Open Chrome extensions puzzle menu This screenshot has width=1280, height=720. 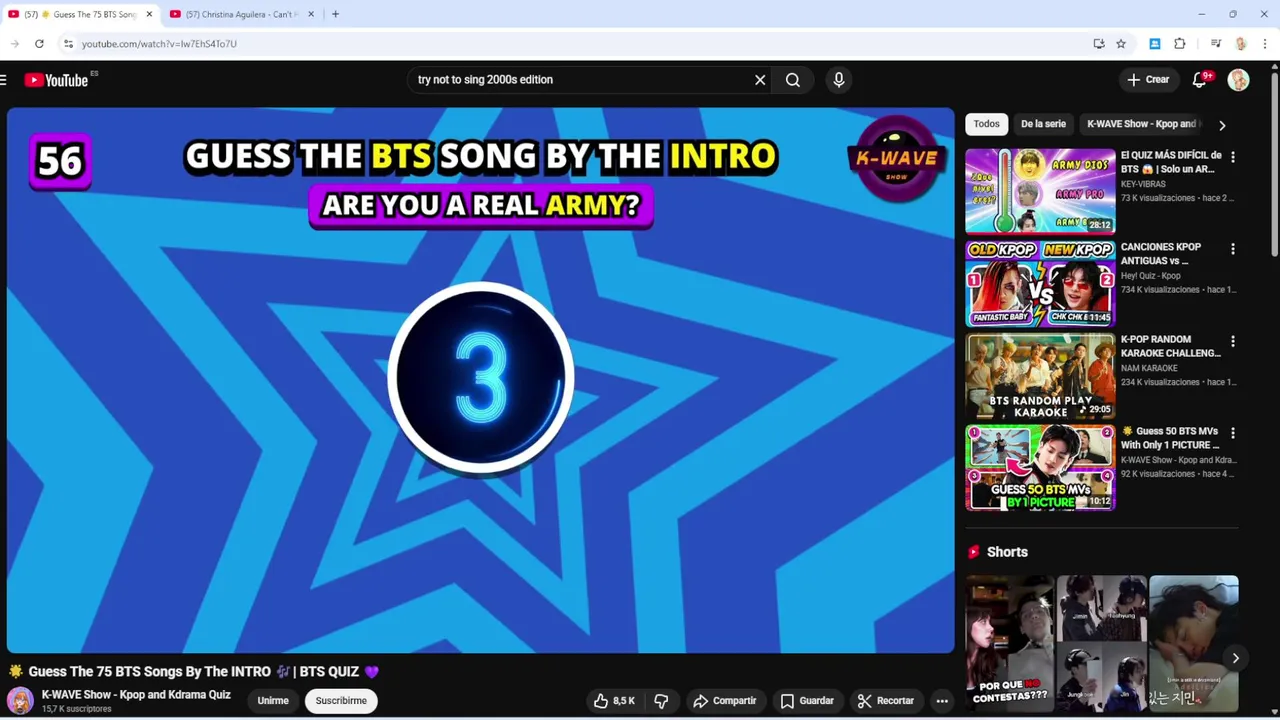tap(1180, 44)
